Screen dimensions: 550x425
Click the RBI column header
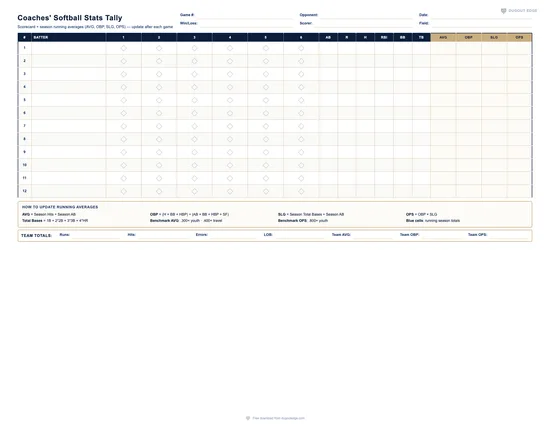[x=384, y=37]
